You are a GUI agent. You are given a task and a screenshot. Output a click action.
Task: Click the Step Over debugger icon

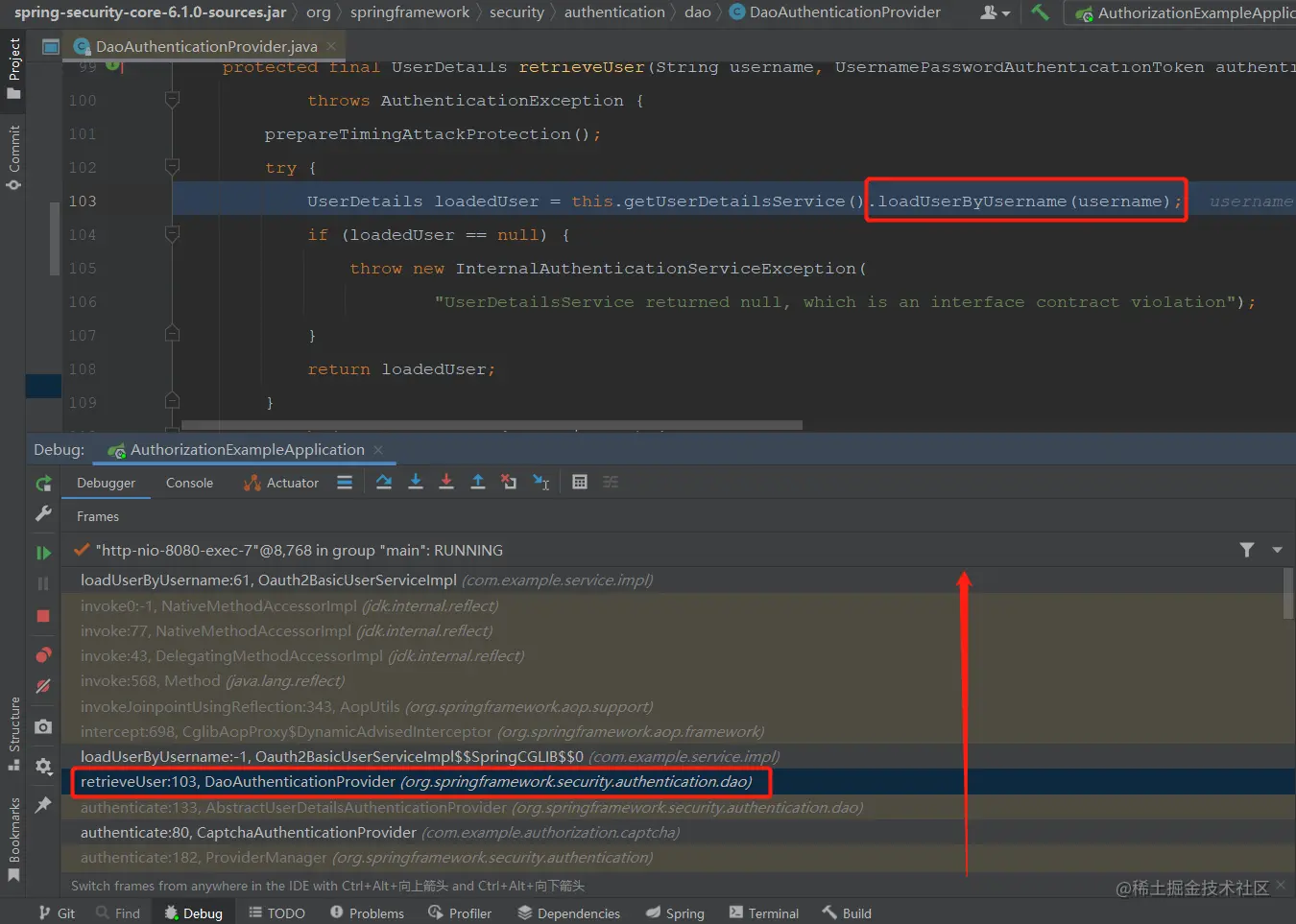[384, 483]
